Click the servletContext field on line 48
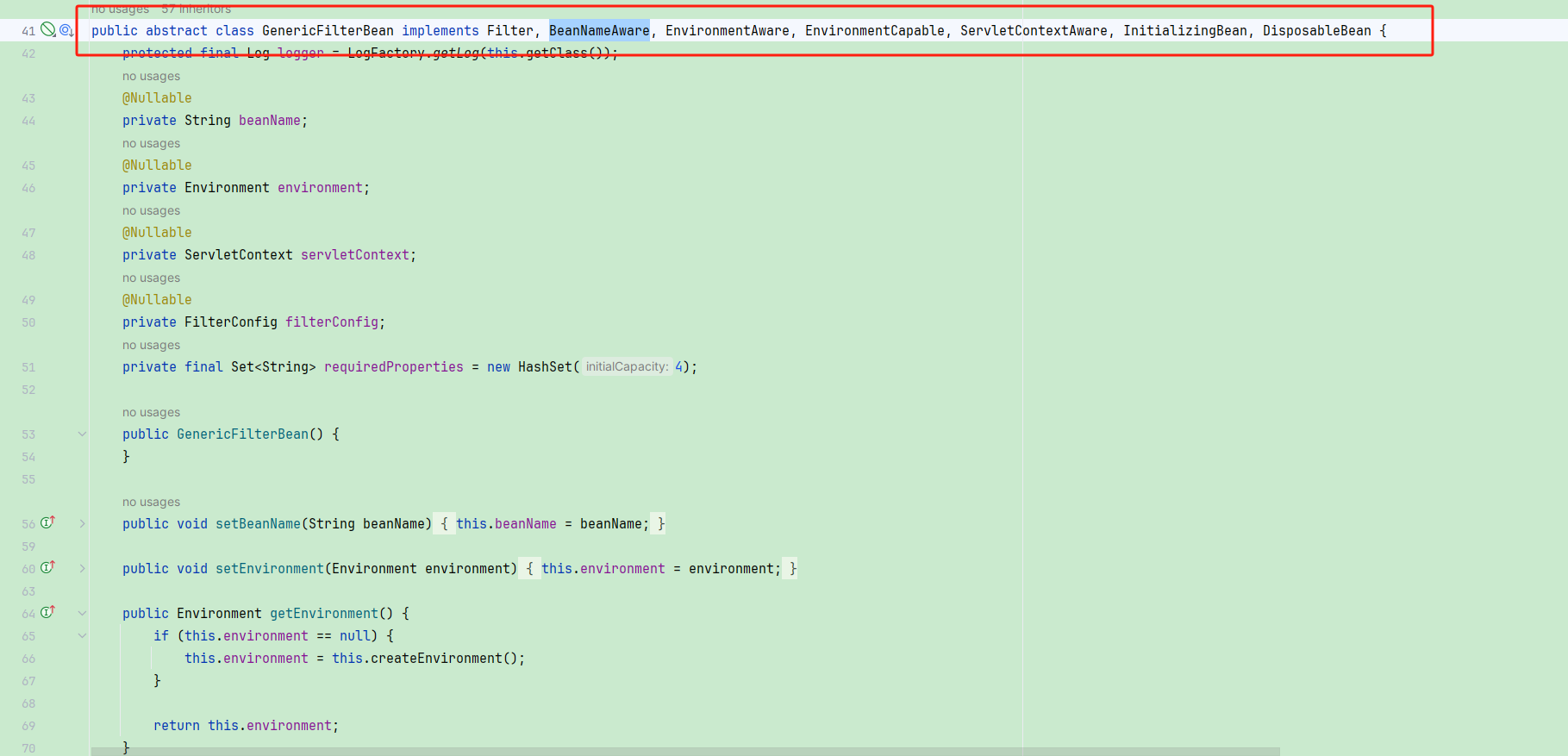This screenshot has height=756, width=1568. [x=354, y=255]
